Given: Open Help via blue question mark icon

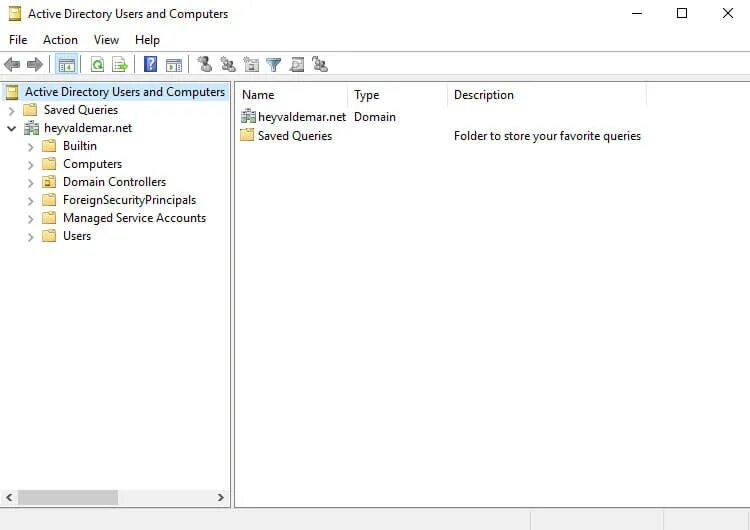Looking at the screenshot, I should click(x=151, y=64).
